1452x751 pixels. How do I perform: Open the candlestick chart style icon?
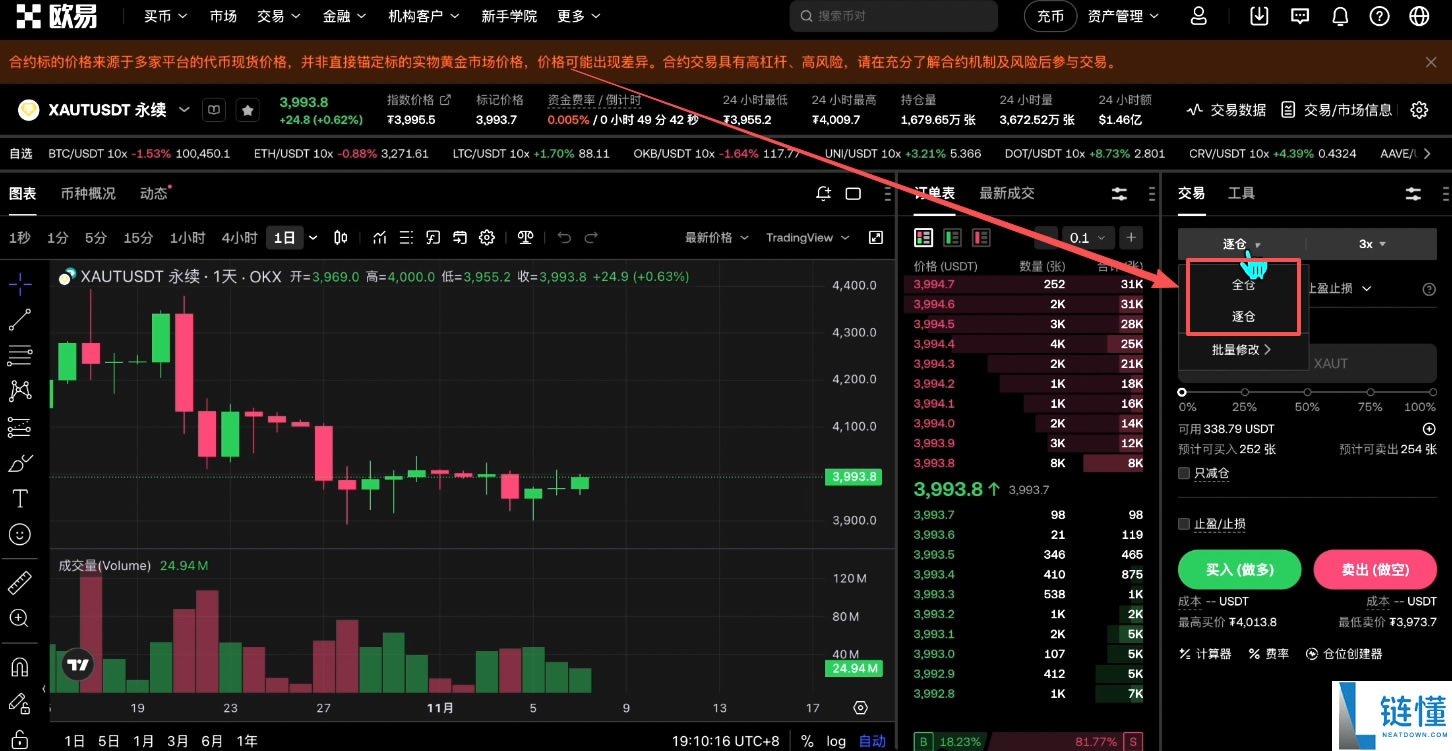(x=341, y=237)
